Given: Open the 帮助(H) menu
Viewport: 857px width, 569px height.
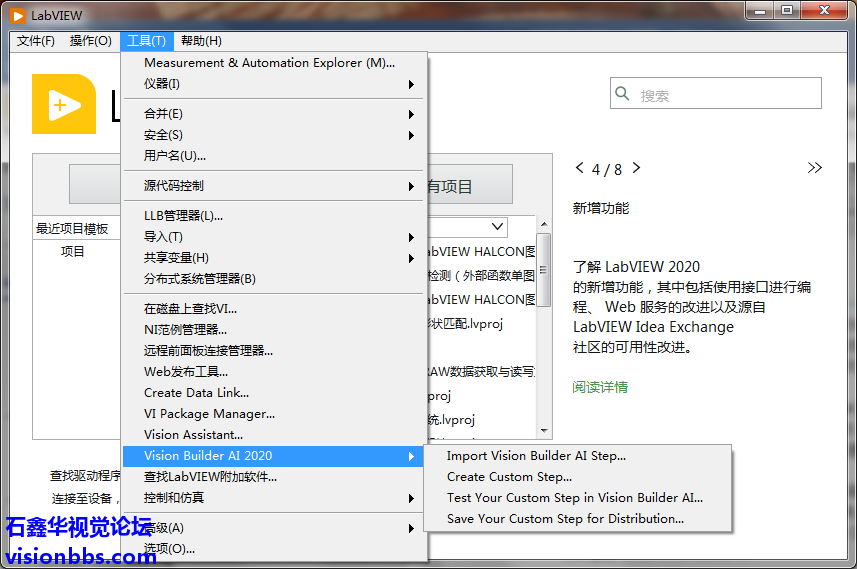Looking at the screenshot, I should click(x=201, y=41).
